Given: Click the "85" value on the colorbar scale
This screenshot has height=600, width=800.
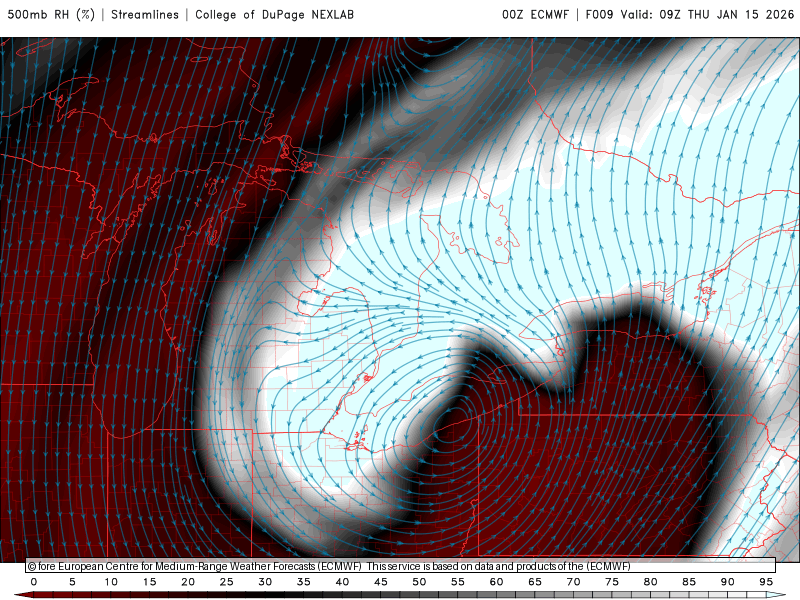Looking at the screenshot, I should (689, 582).
